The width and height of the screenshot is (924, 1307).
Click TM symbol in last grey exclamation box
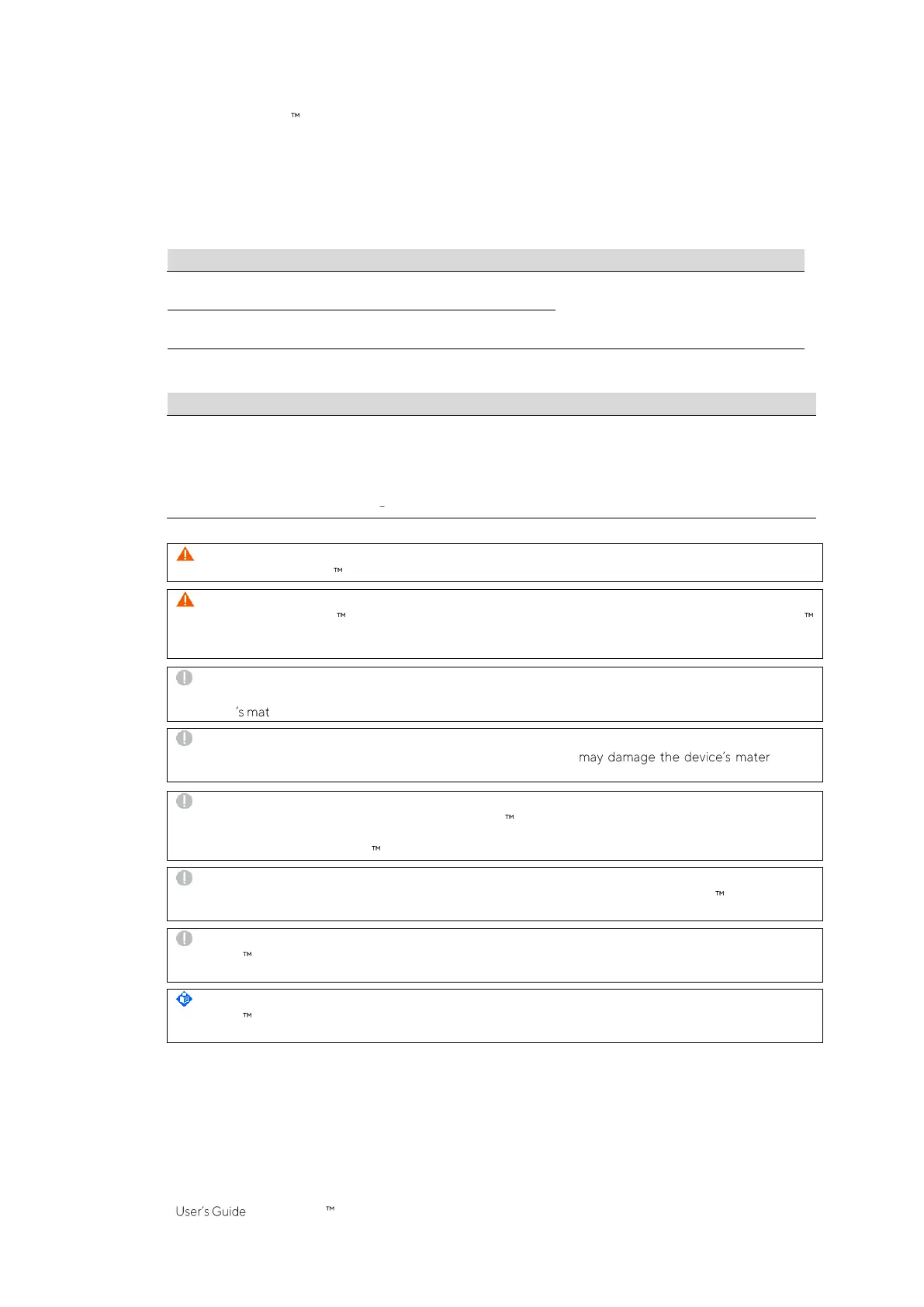tap(247, 955)
